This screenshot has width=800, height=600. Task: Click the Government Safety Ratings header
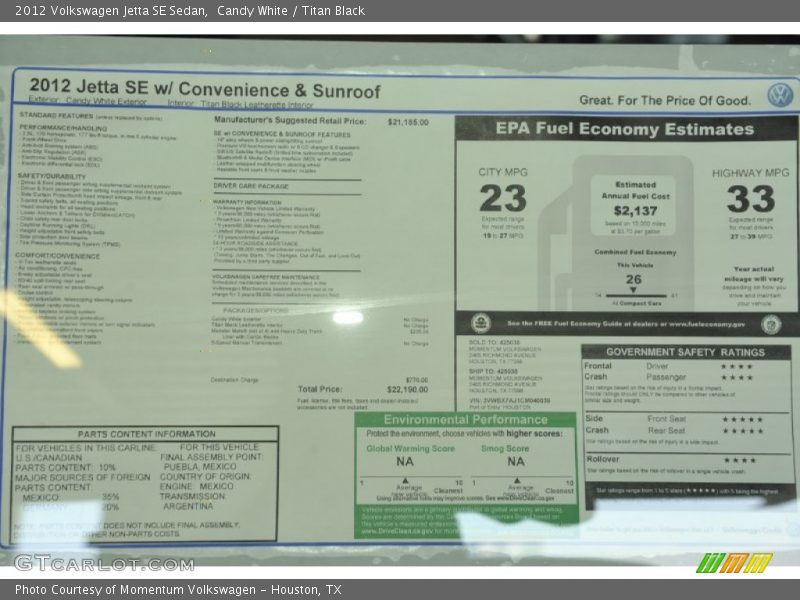point(685,352)
